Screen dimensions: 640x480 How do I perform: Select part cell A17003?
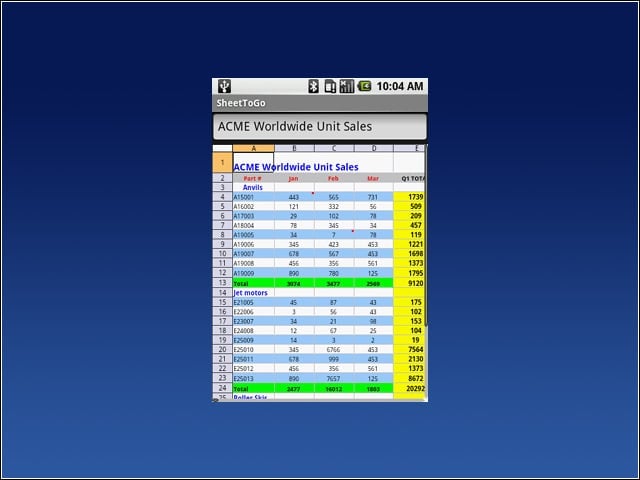(x=253, y=216)
